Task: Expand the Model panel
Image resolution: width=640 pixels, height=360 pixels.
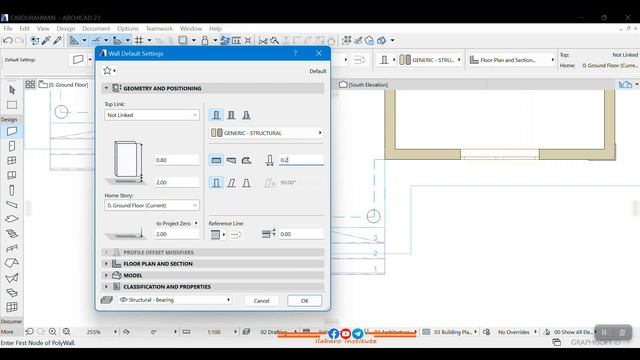Action: pyautogui.click(x=106, y=275)
